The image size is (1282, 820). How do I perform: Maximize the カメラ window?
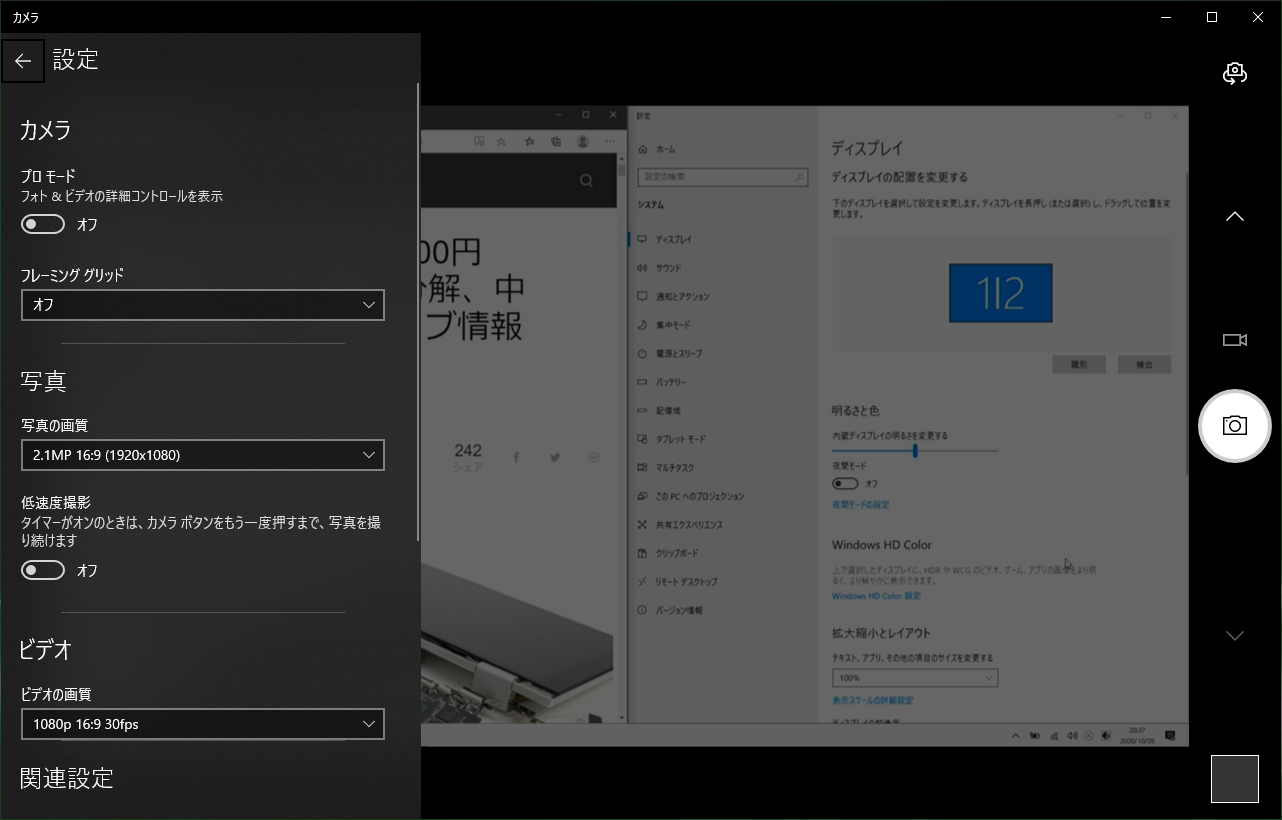click(x=1212, y=17)
